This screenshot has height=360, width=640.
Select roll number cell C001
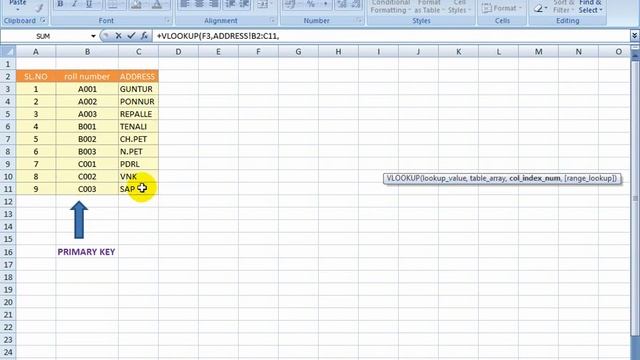(87, 164)
